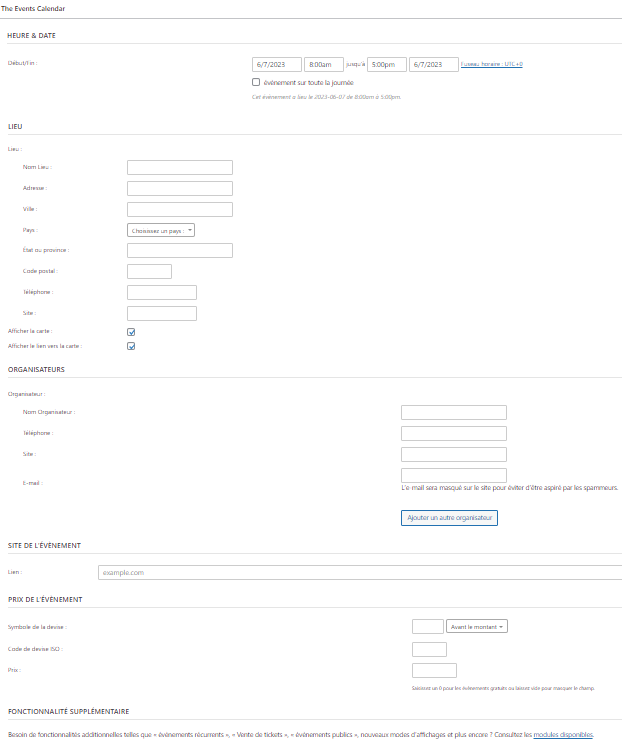This screenshot has height=745, width=622.
Task: Click the venue 'Adresse' input field
Action: tap(180, 189)
